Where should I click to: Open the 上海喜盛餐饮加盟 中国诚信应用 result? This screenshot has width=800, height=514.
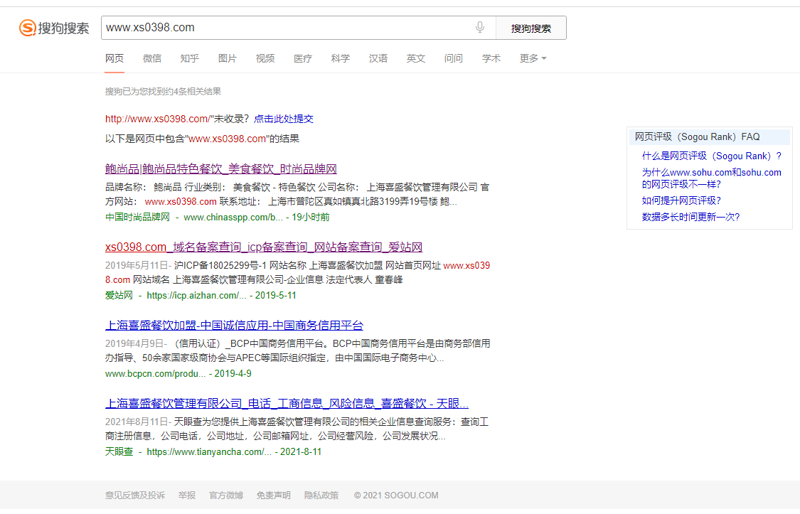[234, 325]
